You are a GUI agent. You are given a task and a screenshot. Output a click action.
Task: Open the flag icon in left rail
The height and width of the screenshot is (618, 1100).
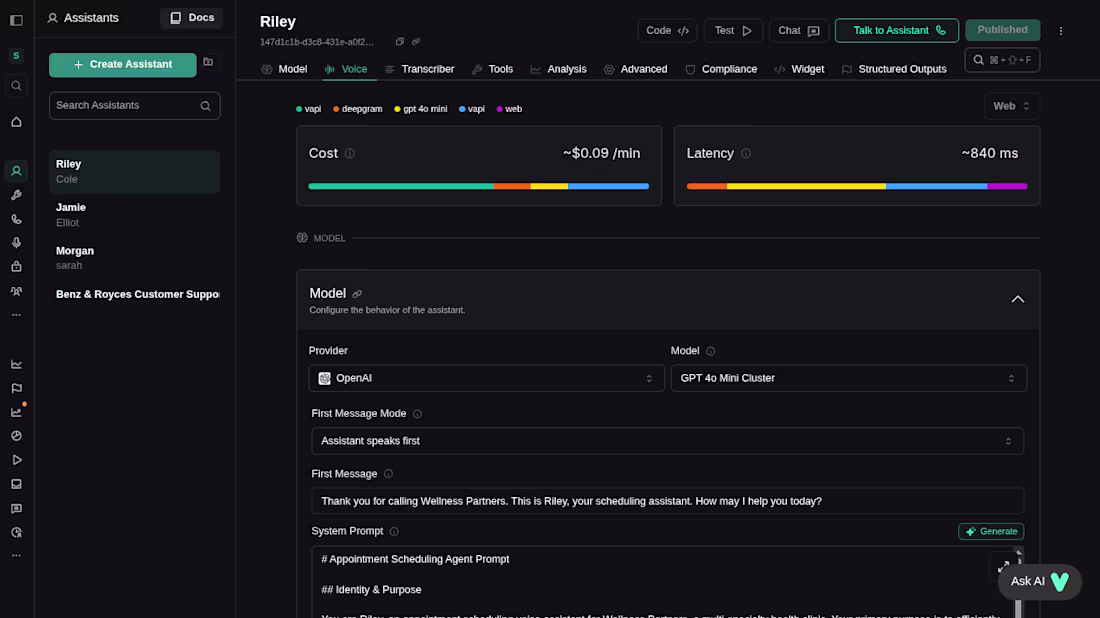pyautogui.click(x=16, y=388)
